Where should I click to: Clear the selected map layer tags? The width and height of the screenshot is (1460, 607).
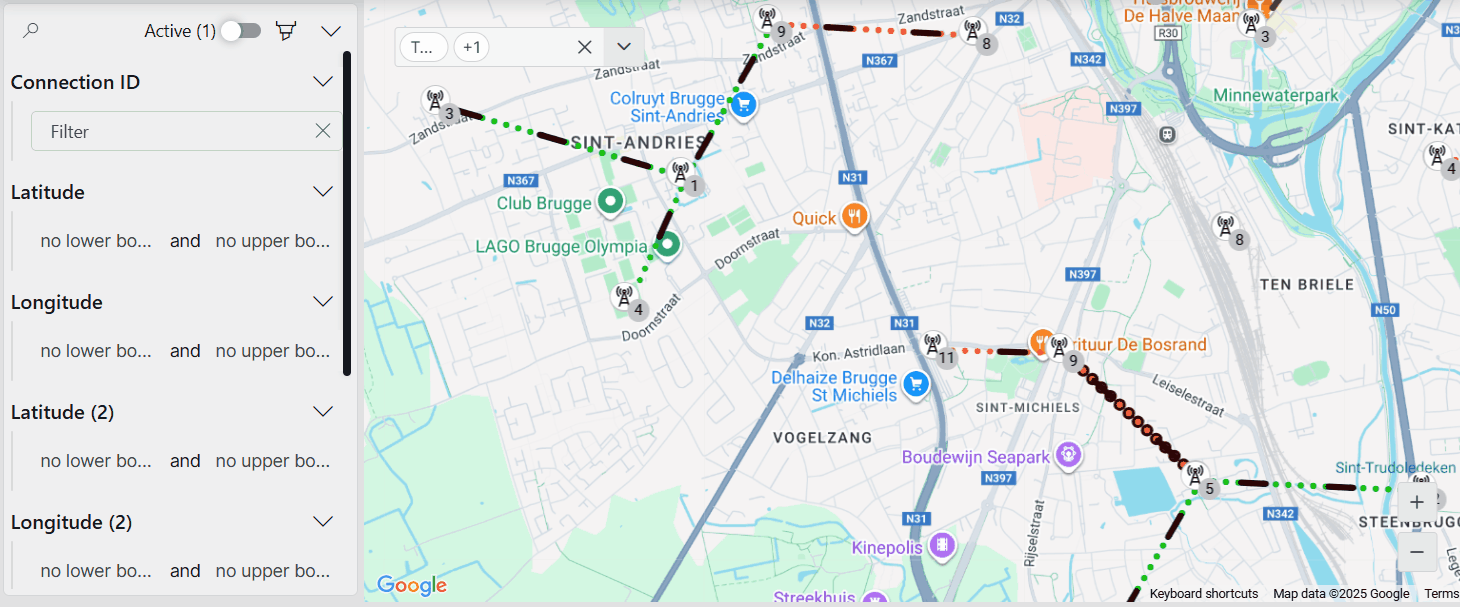click(585, 47)
